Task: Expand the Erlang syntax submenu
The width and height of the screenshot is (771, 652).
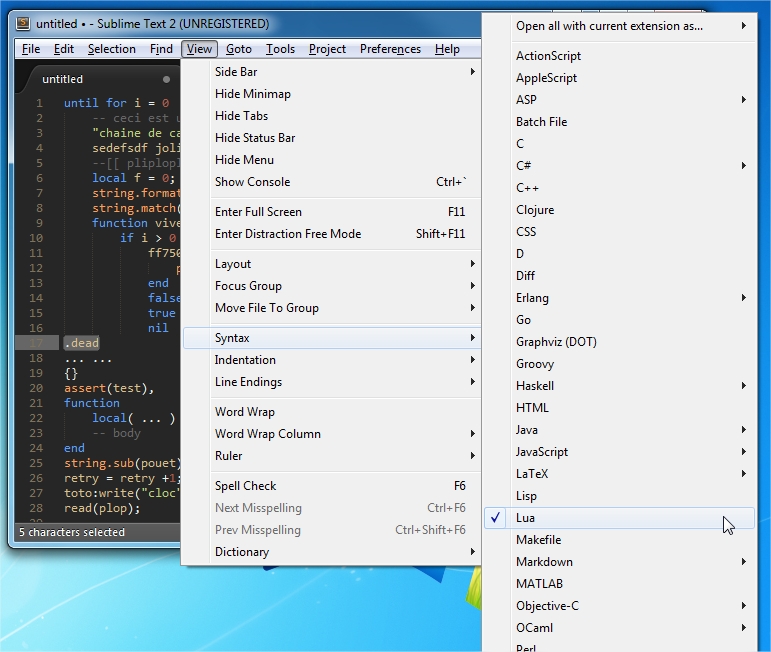Action: coord(619,298)
